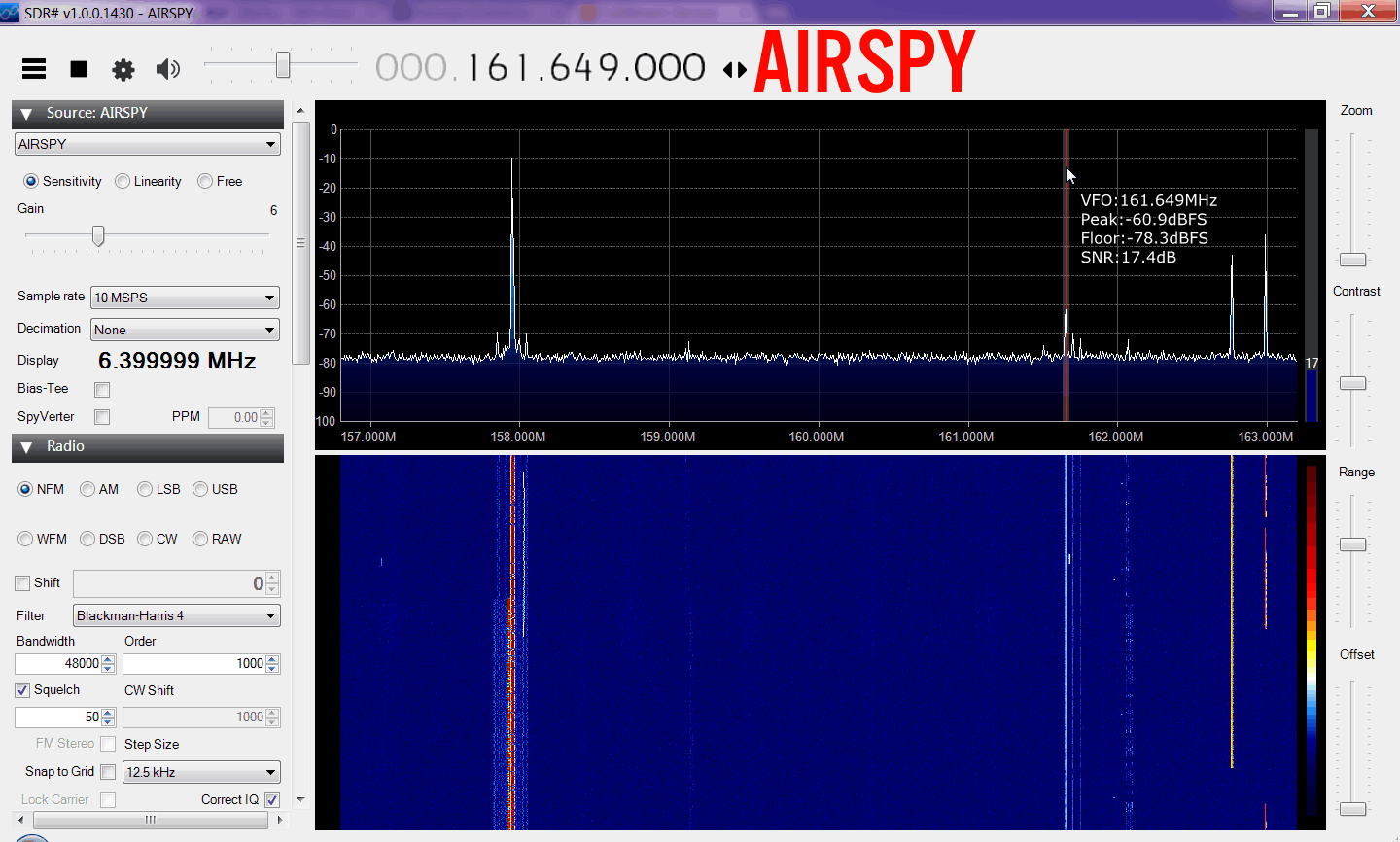This screenshot has height=842, width=1400.
Task: Mute audio with the speaker icon
Action: [168, 68]
